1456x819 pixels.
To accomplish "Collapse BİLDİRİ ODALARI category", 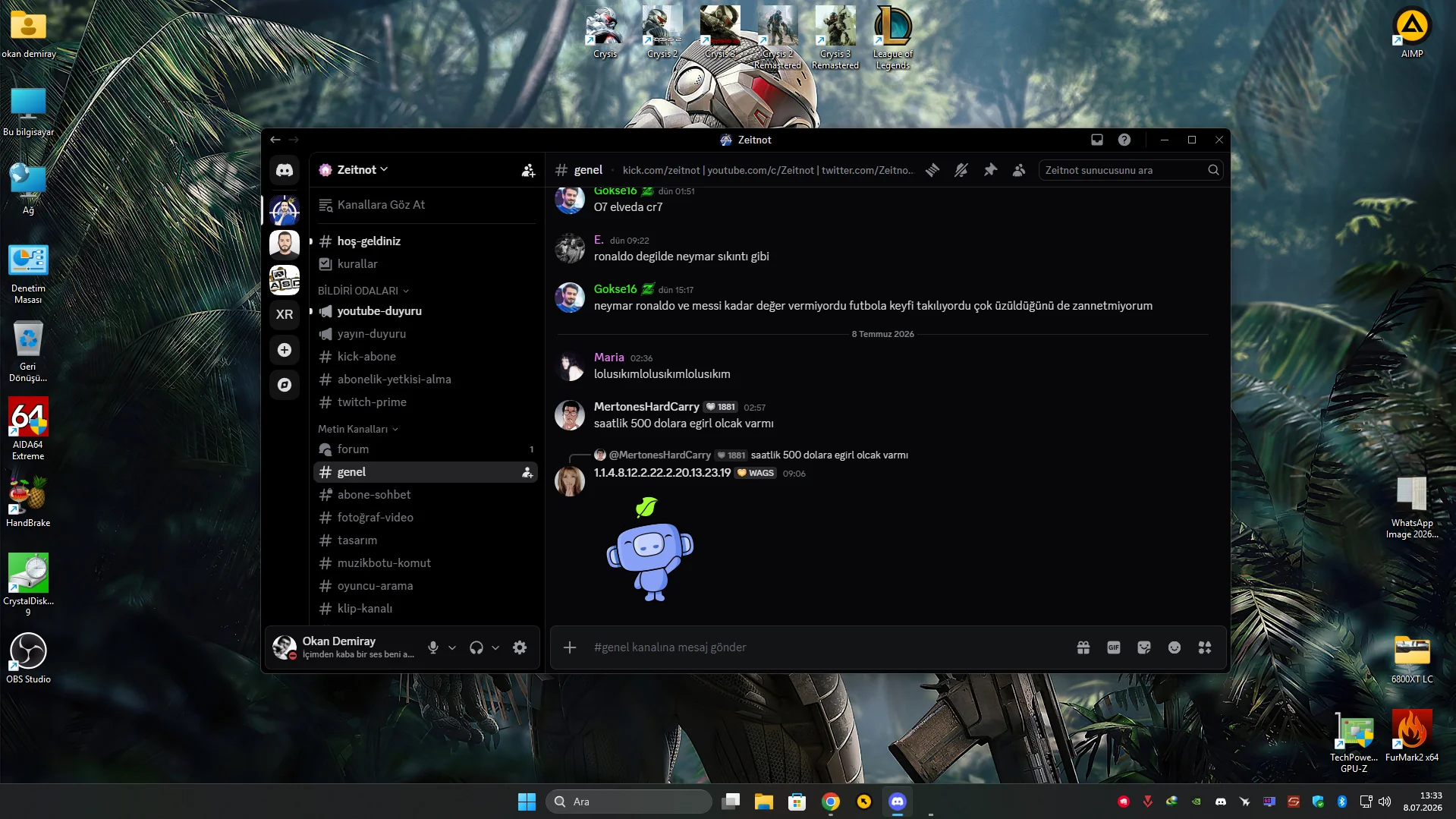I will tap(363, 291).
